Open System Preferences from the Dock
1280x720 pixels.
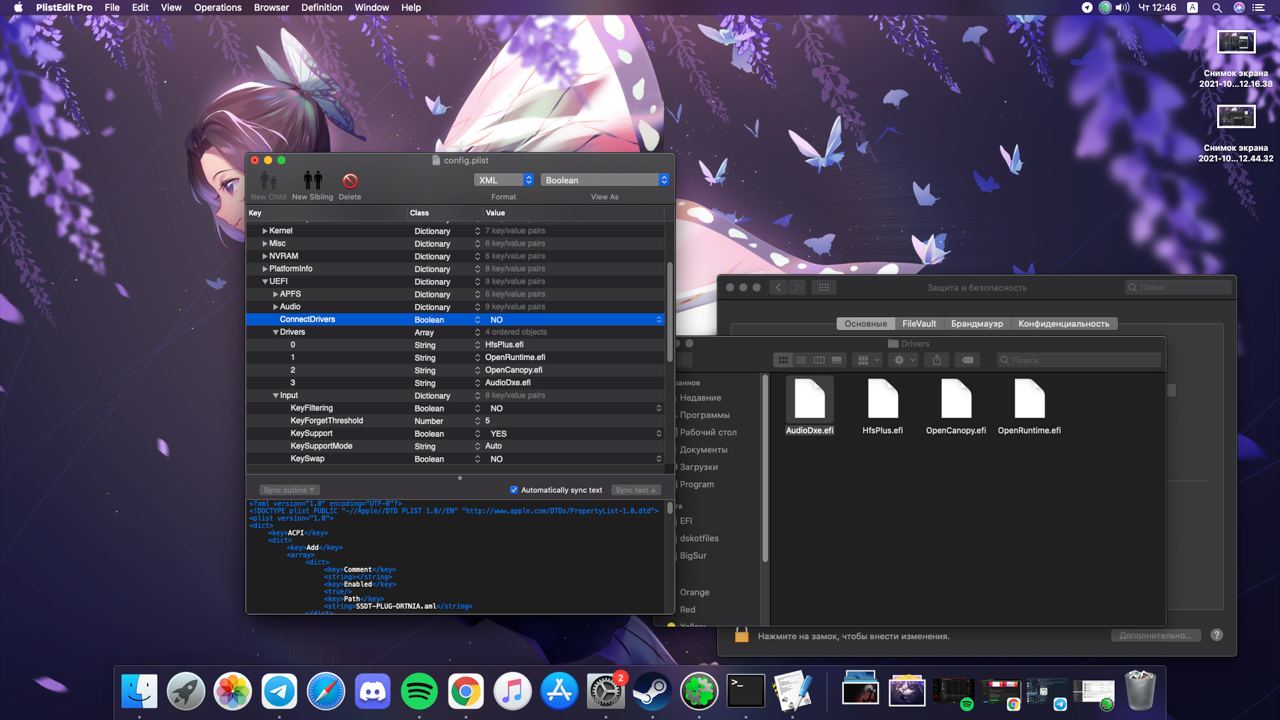pos(606,691)
